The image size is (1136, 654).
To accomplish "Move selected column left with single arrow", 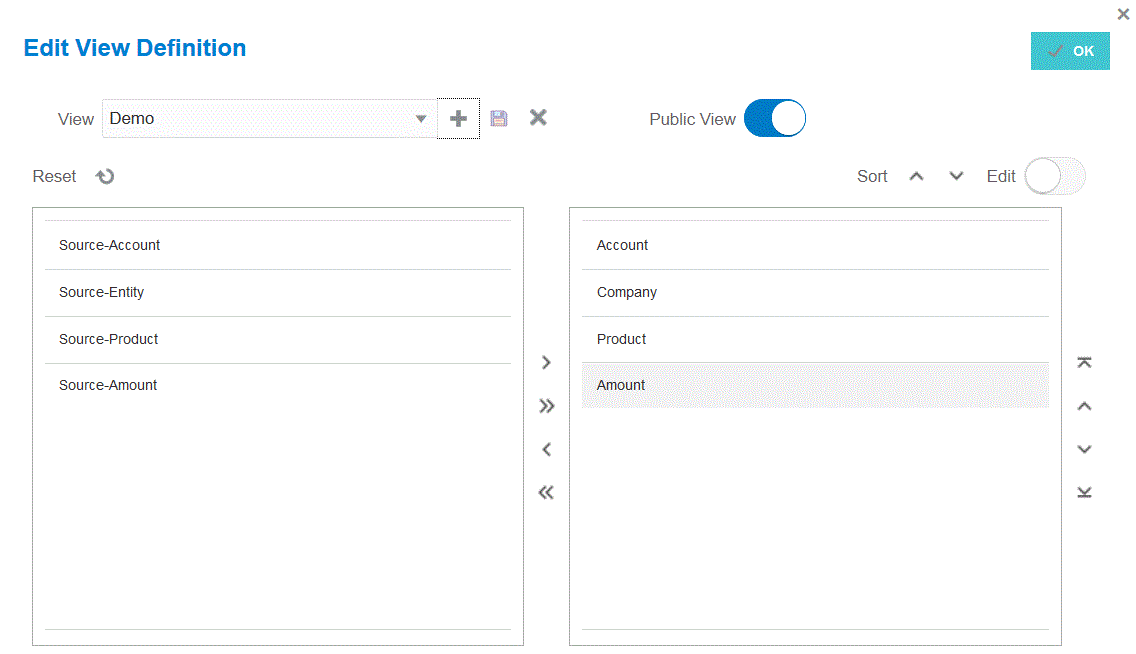I will [x=546, y=450].
